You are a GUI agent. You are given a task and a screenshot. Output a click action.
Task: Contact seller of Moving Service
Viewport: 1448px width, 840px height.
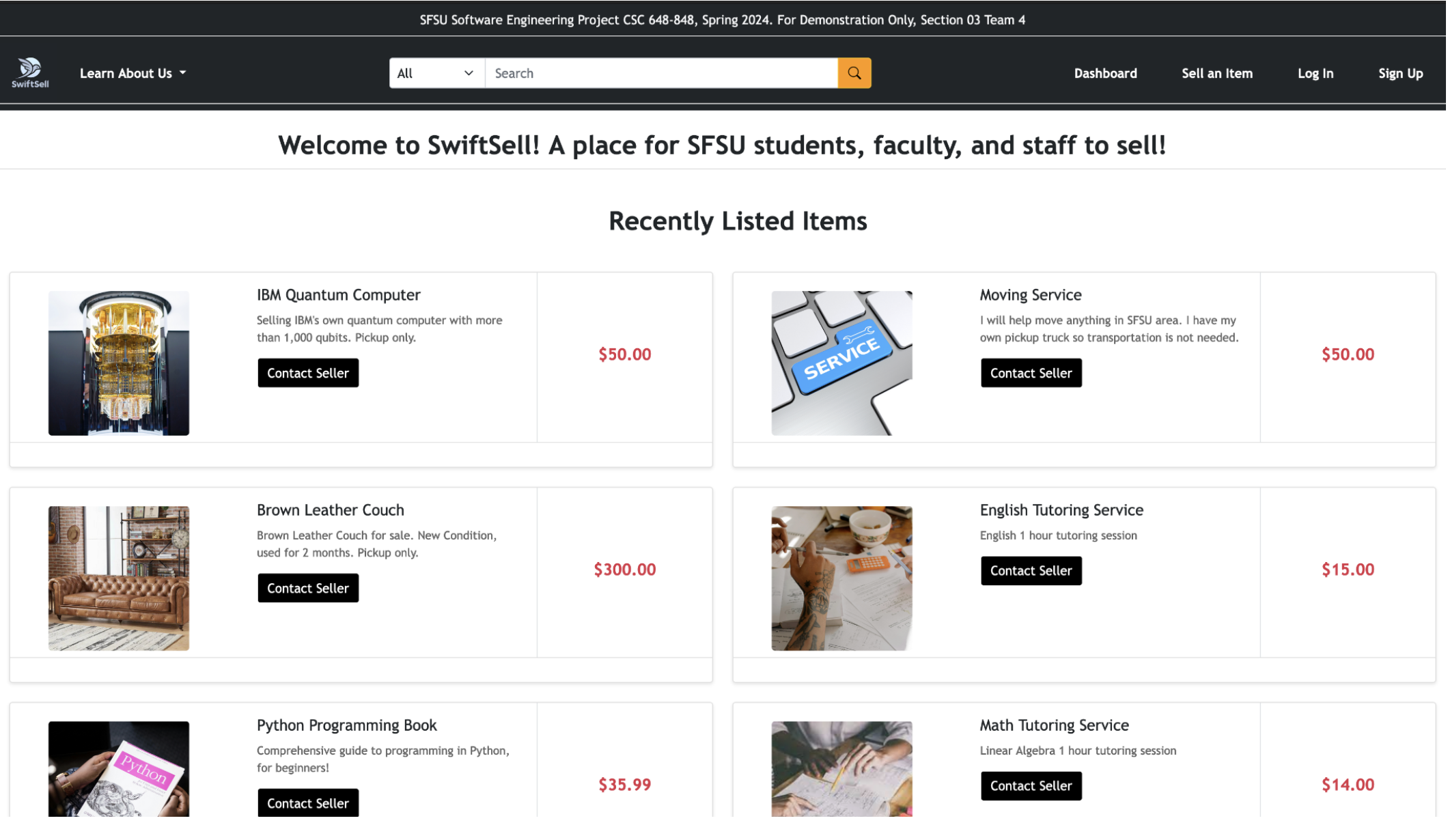1031,373
